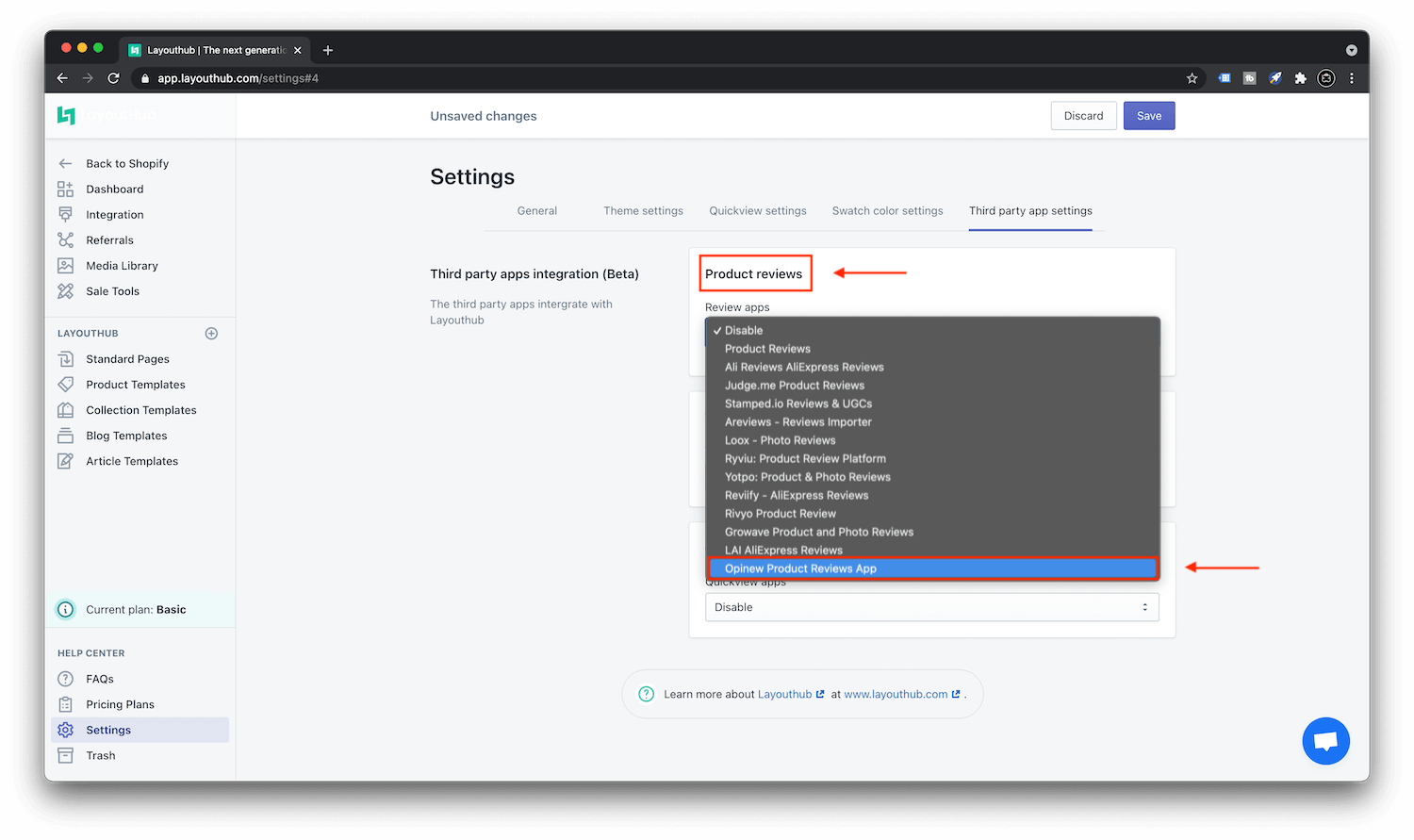Click the Product Templates tag icon
Image resolution: width=1414 pixels, height=840 pixels.
65,384
